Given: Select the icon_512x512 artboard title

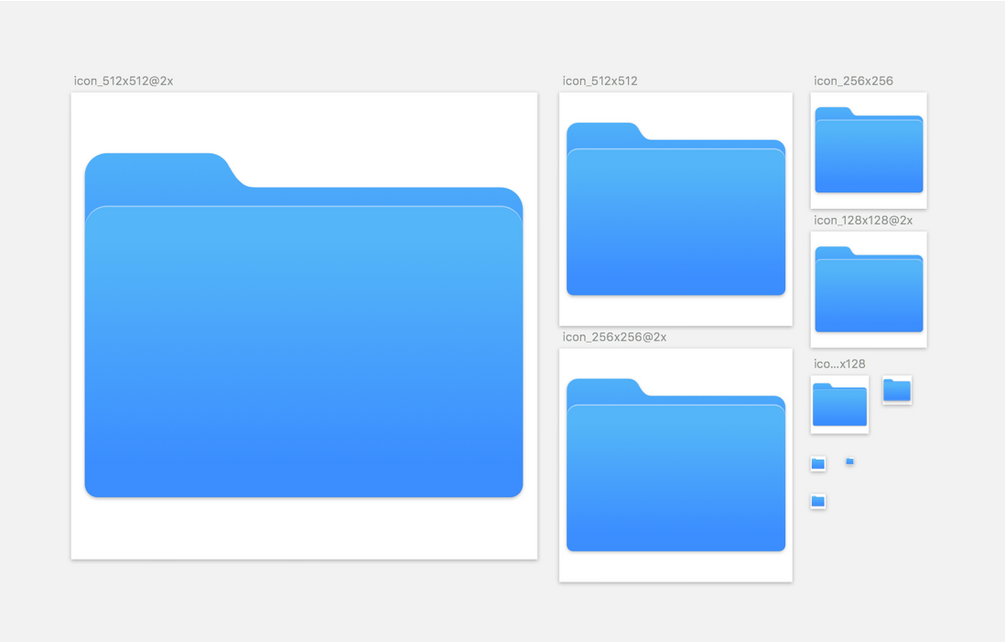Looking at the screenshot, I should 600,81.
